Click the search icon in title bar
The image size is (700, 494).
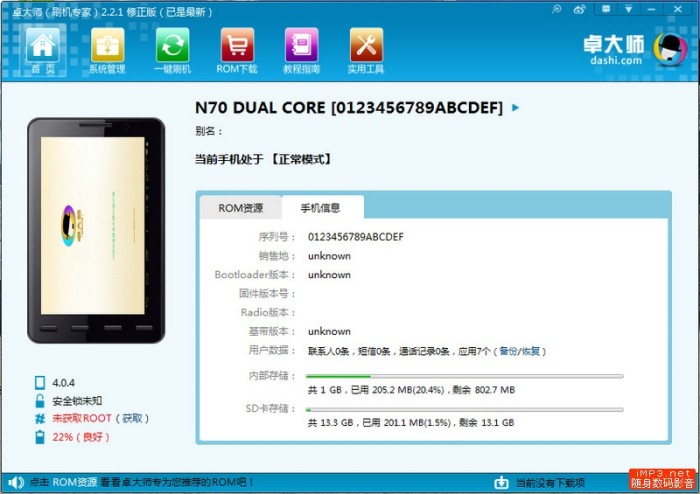tap(557, 9)
